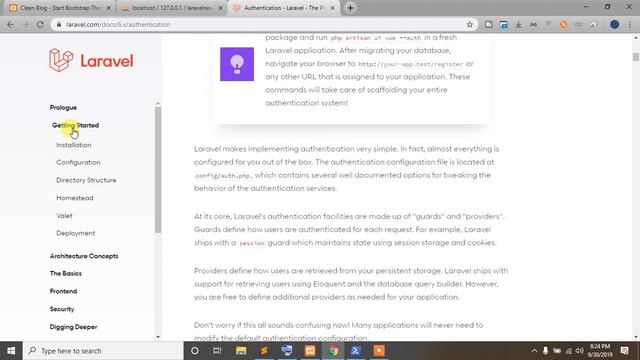Open the Homestead docs link
The image size is (640, 360).
pos(75,198)
